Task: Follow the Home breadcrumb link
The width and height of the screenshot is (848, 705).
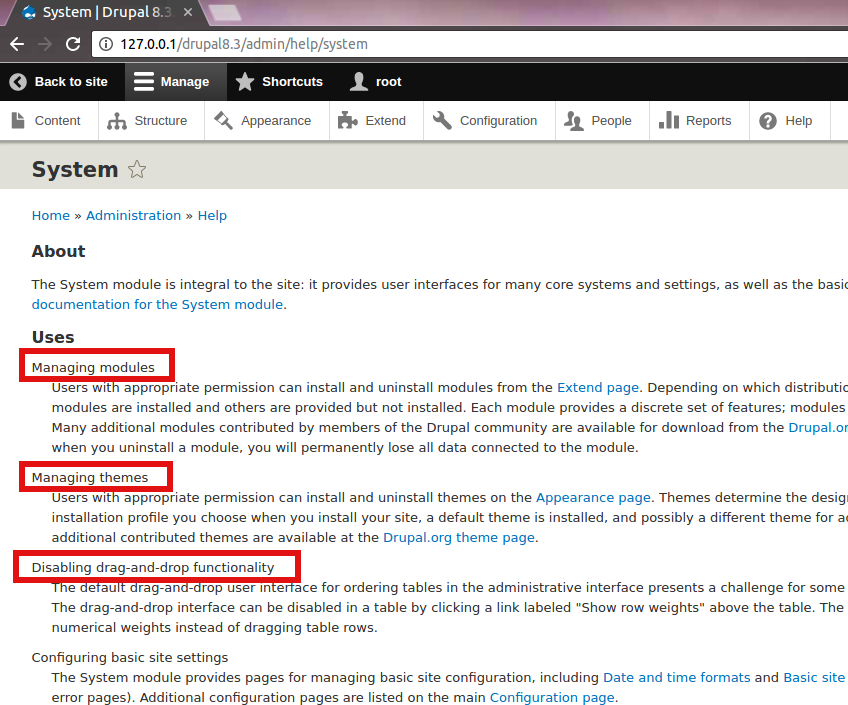Action: 51,216
